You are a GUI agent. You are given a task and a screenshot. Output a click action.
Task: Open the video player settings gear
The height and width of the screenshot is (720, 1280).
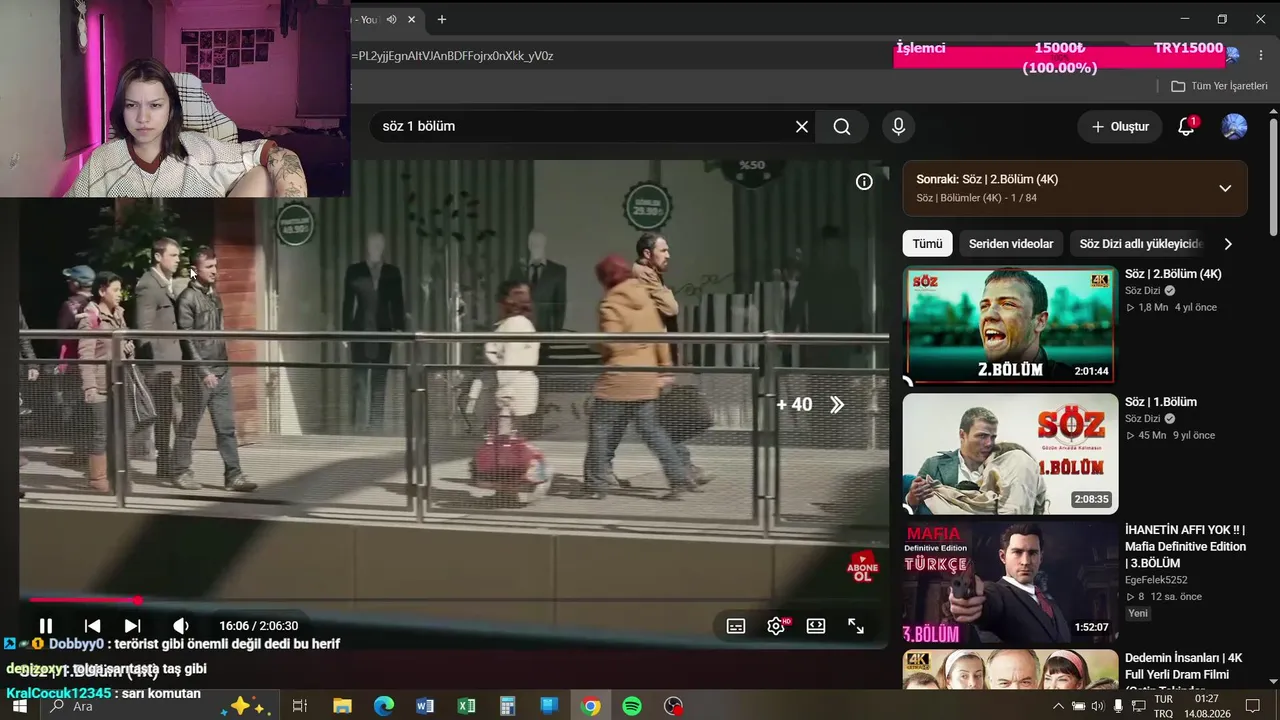pyautogui.click(x=776, y=626)
